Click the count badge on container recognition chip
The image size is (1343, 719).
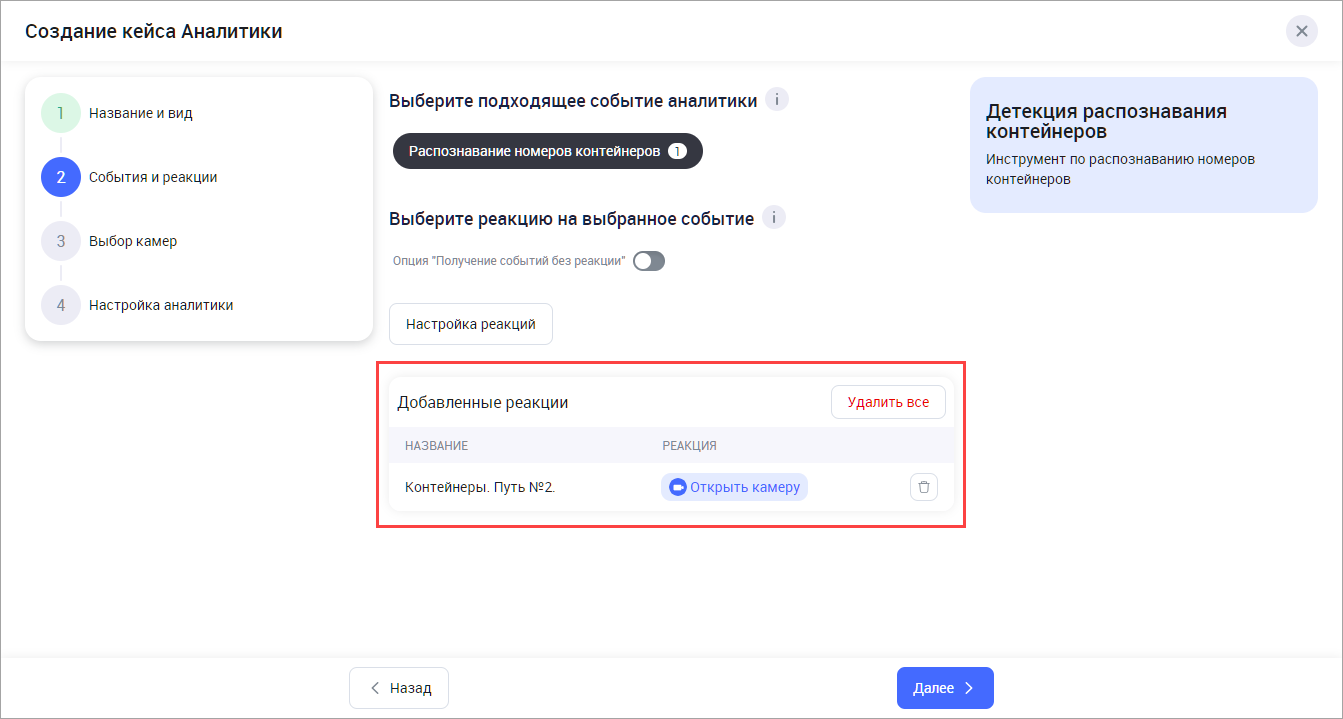[677, 151]
